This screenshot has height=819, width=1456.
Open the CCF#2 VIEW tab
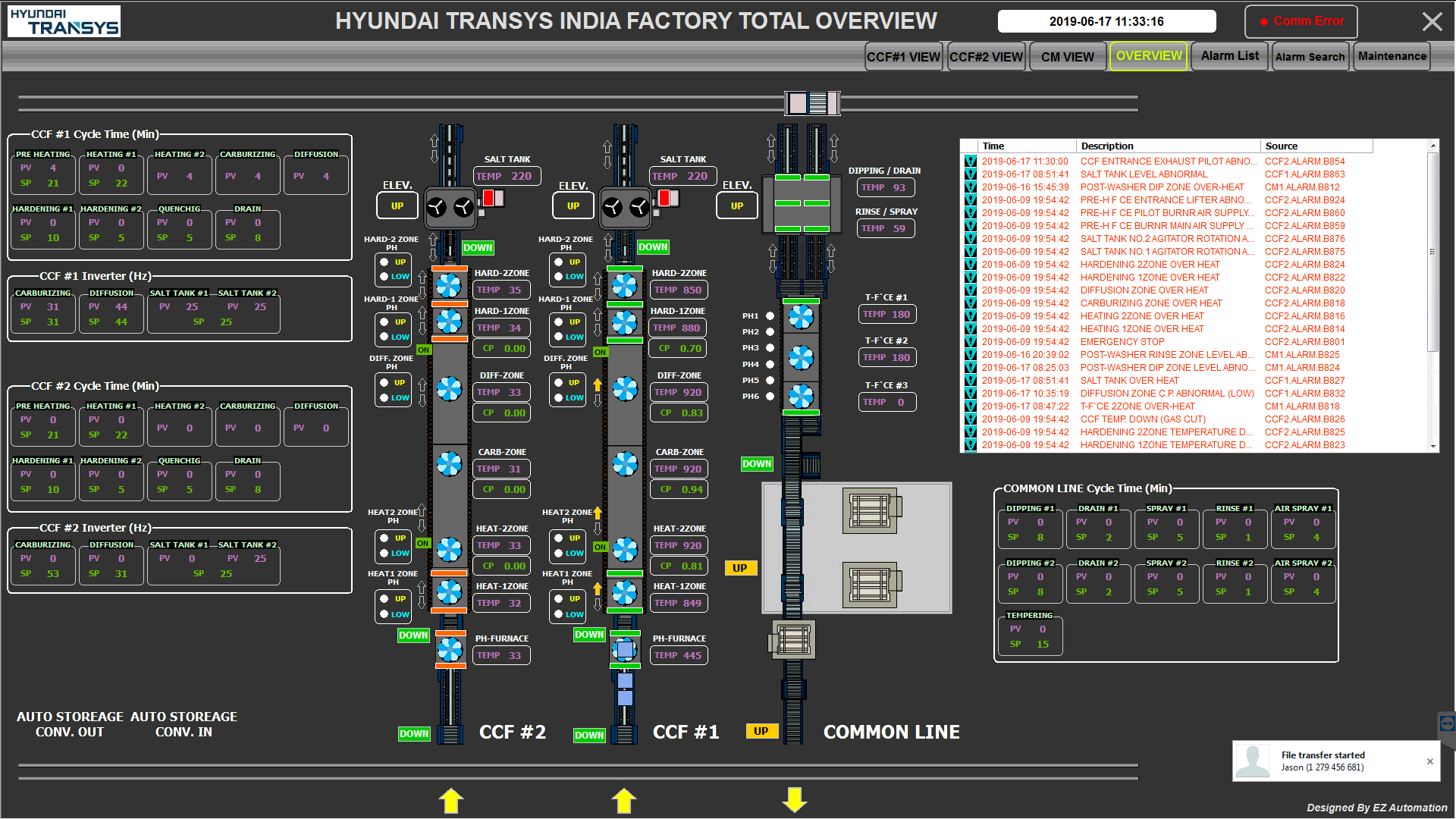pyautogui.click(x=986, y=57)
